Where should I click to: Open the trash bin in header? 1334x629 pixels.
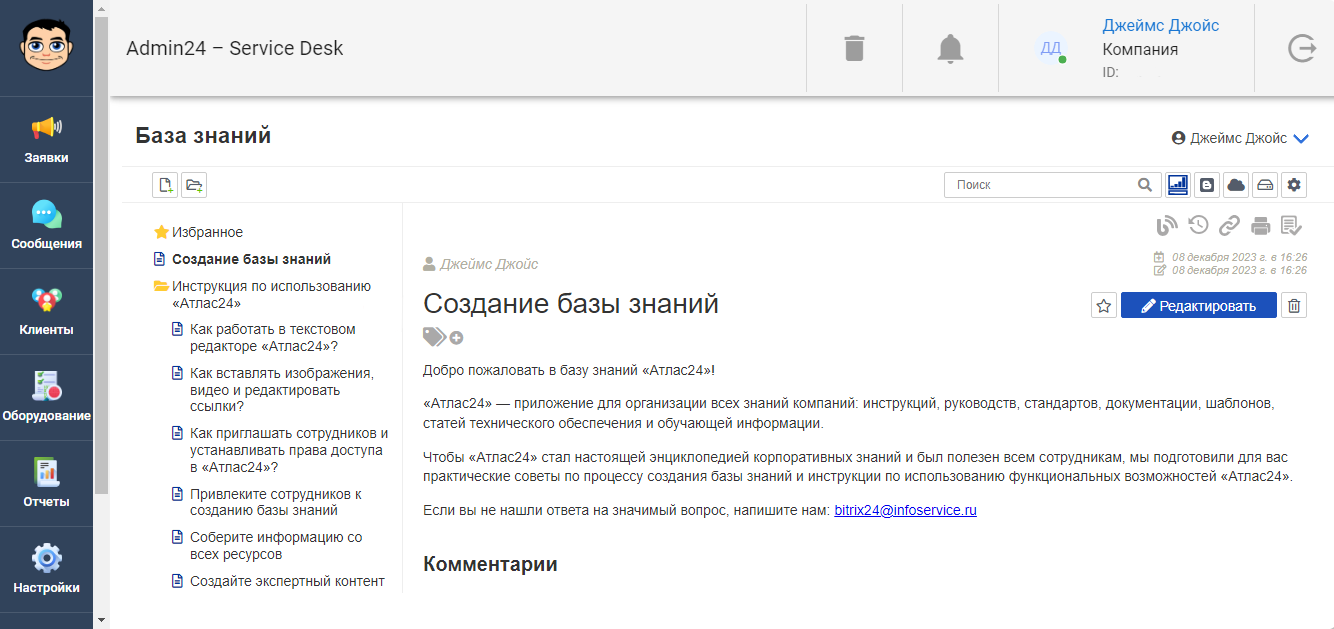[854, 48]
